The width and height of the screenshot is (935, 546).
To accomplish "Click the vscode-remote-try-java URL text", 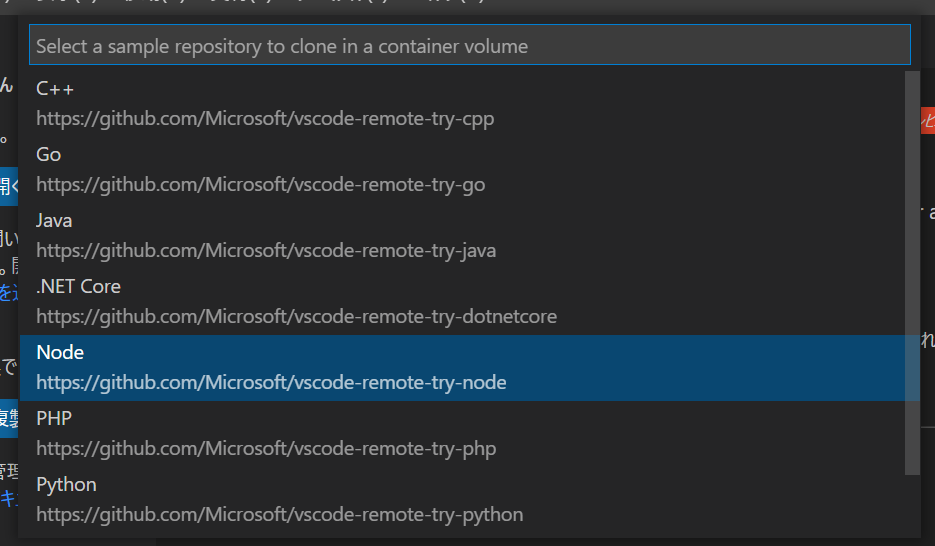I will tap(266, 251).
